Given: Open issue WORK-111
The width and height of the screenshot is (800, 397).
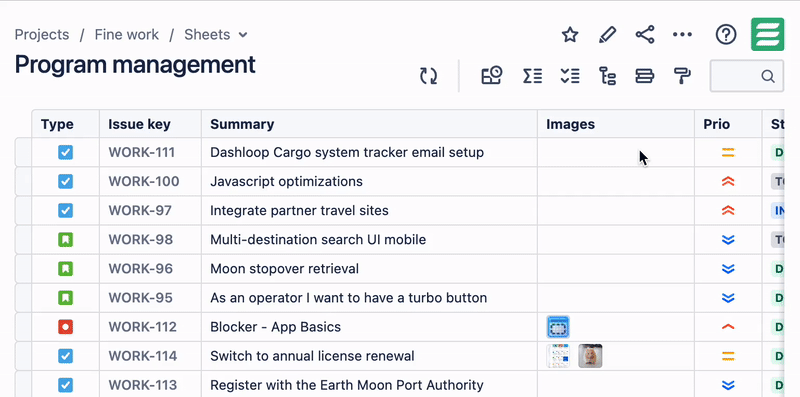Looking at the screenshot, I should (x=142, y=153).
